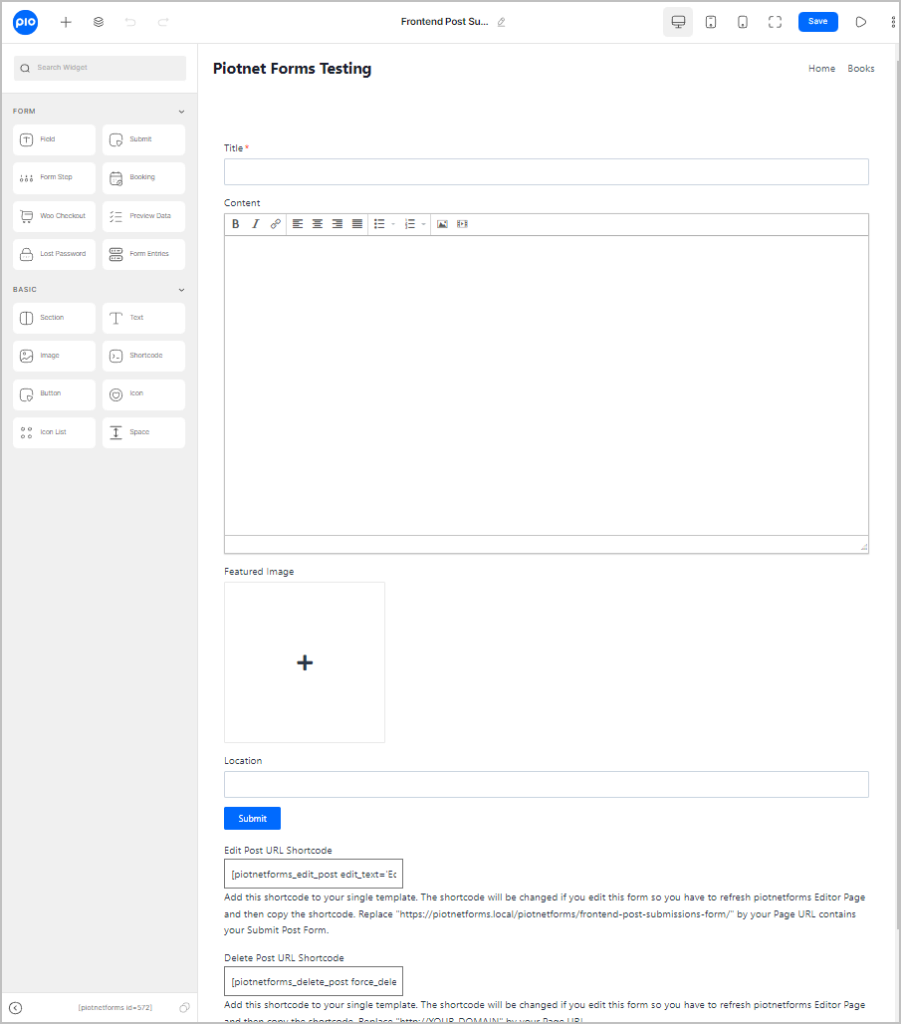The width and height of the screenshot is (901, 1024).
Task: Select the Edit Post URL Shortcode field
Action: point(313,874)
